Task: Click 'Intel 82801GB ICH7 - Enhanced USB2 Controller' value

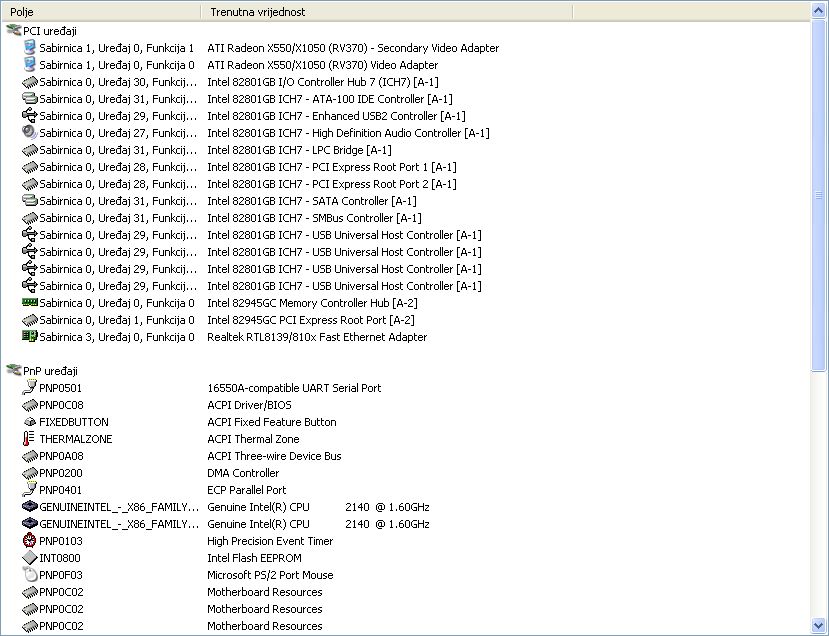Action: 336,116
